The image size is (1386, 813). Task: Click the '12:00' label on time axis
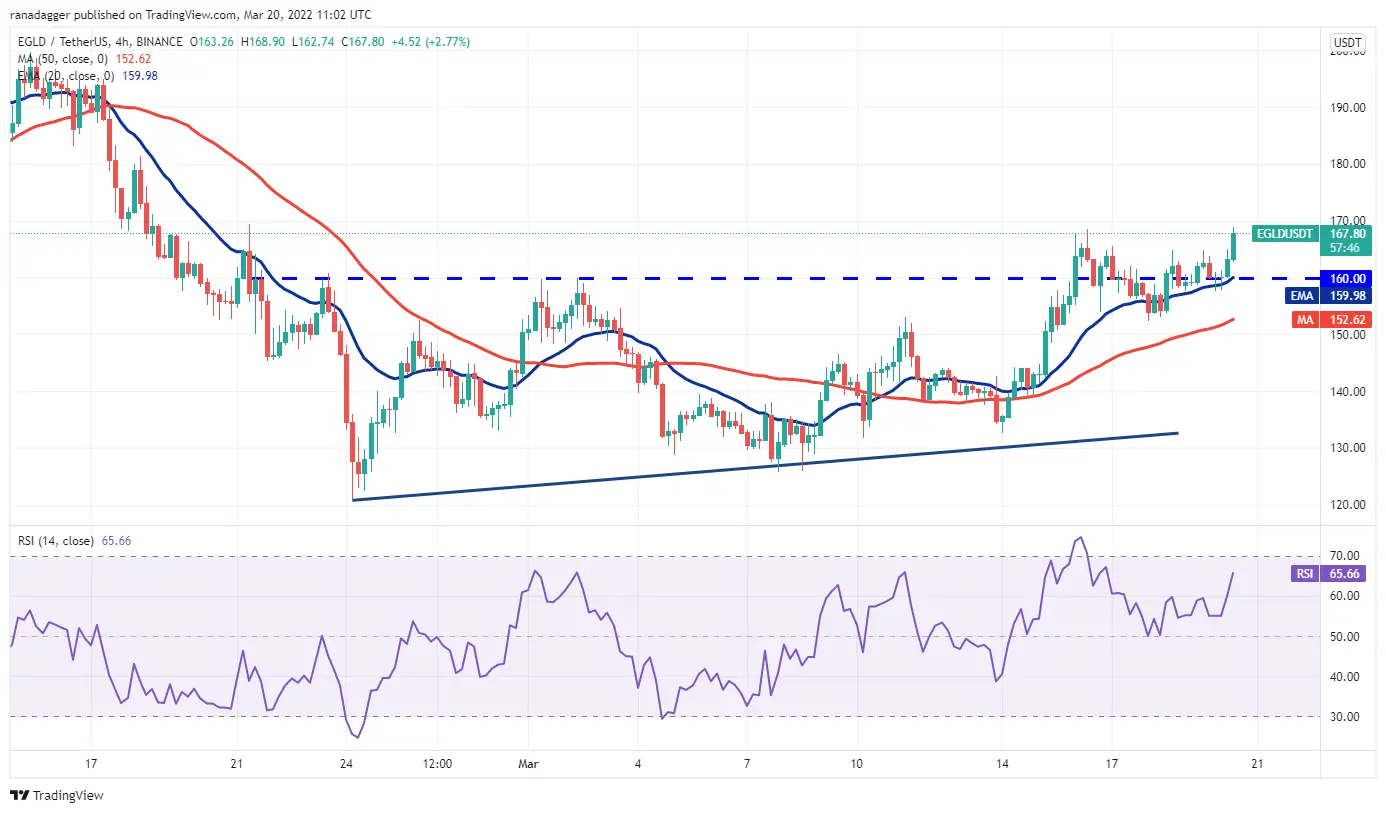pos(437,763)
